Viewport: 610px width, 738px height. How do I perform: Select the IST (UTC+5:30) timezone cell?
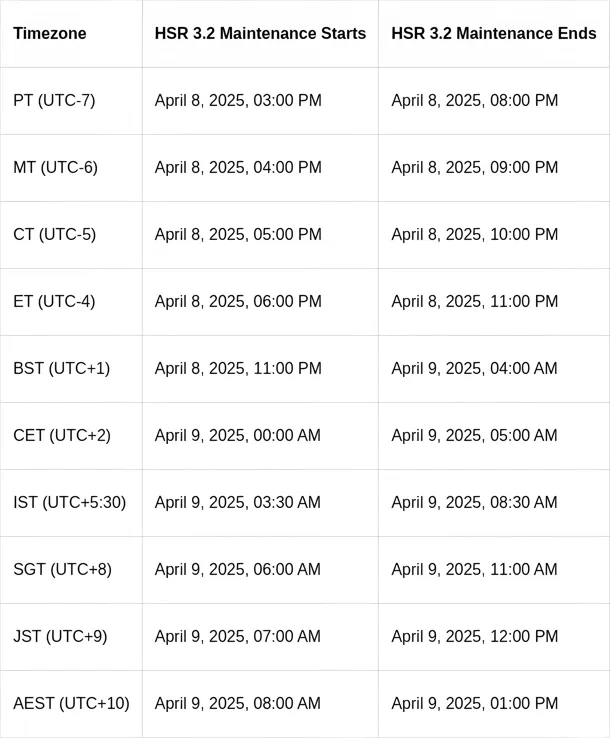pyautogui.click(x=69, y=503)
